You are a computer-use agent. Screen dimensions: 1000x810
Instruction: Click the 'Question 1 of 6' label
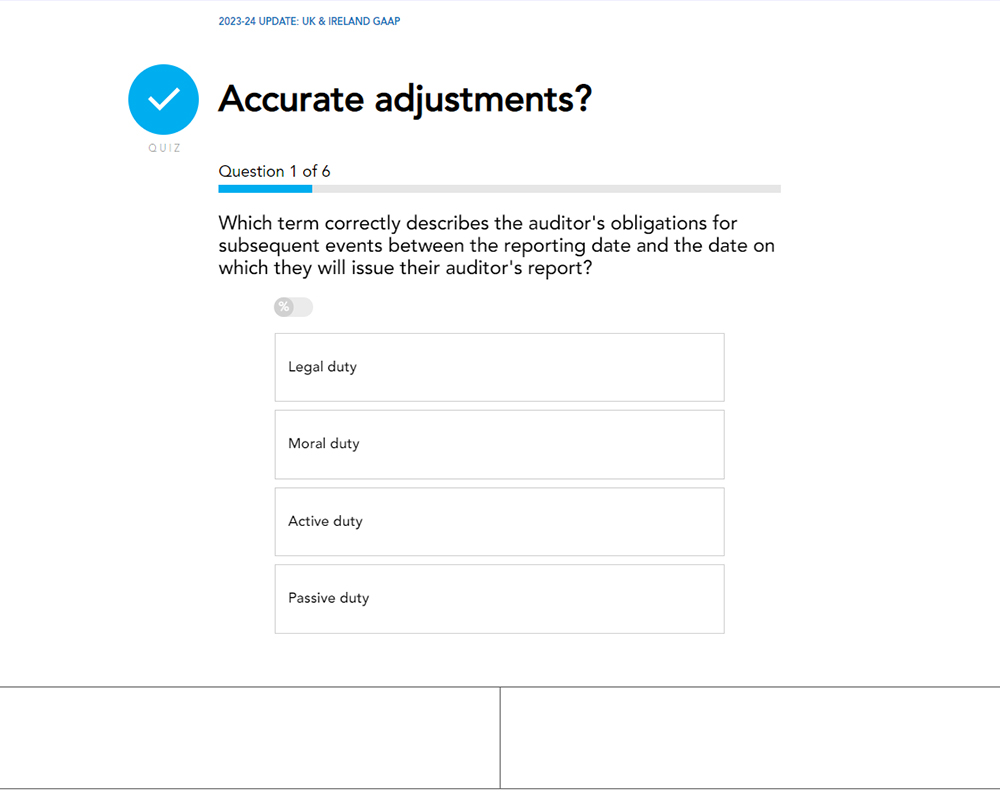point(274,171)
